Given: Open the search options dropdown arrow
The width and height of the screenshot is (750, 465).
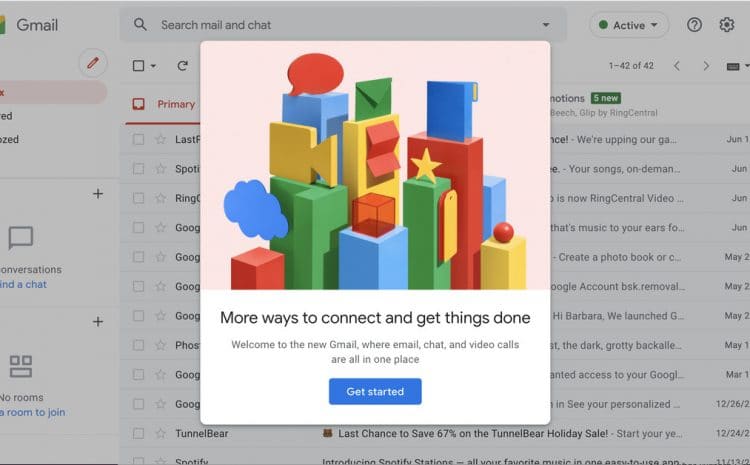Looking at the screenshot, I should click(x=546, y=25).
